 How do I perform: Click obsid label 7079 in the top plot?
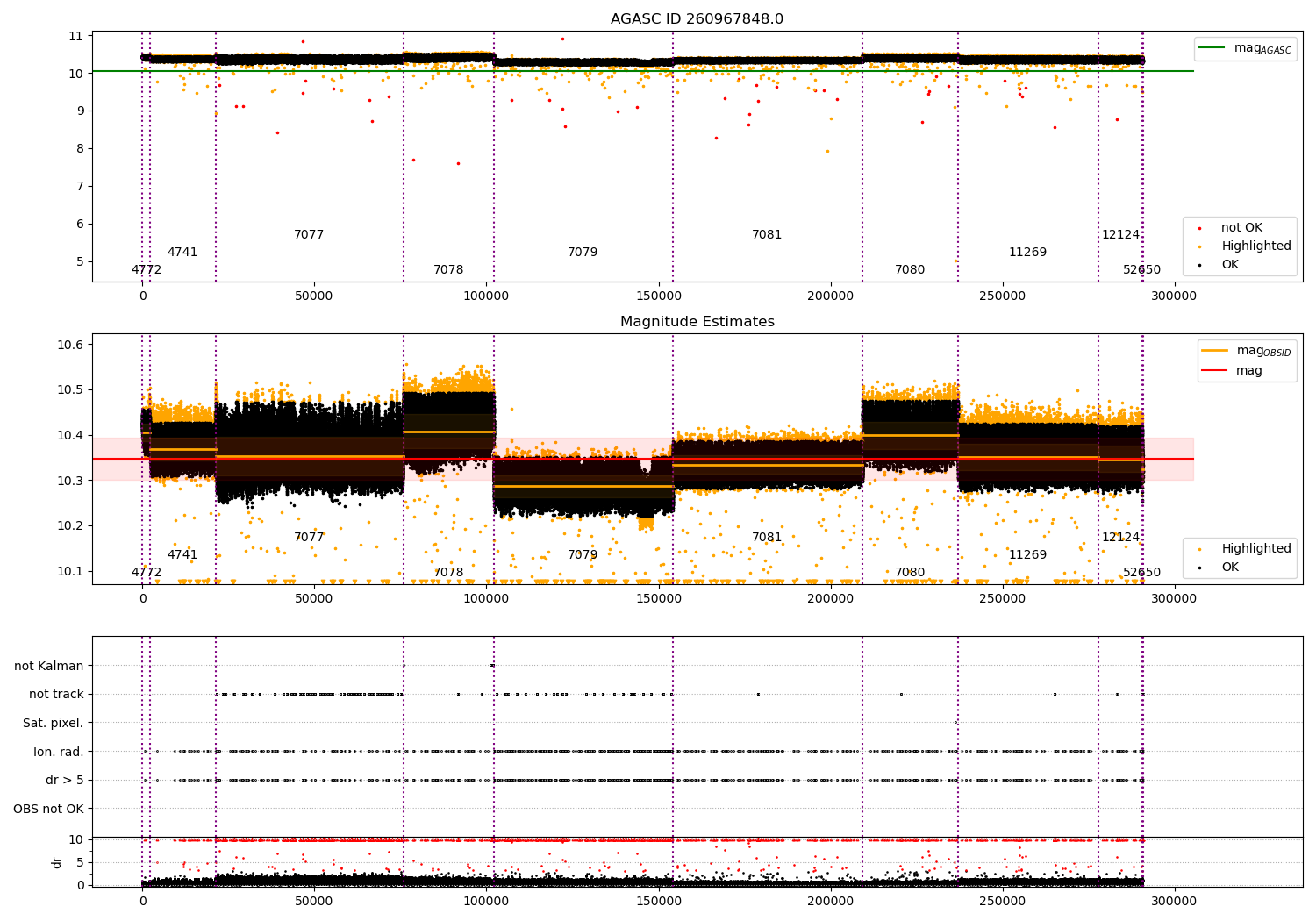[583, 253]
